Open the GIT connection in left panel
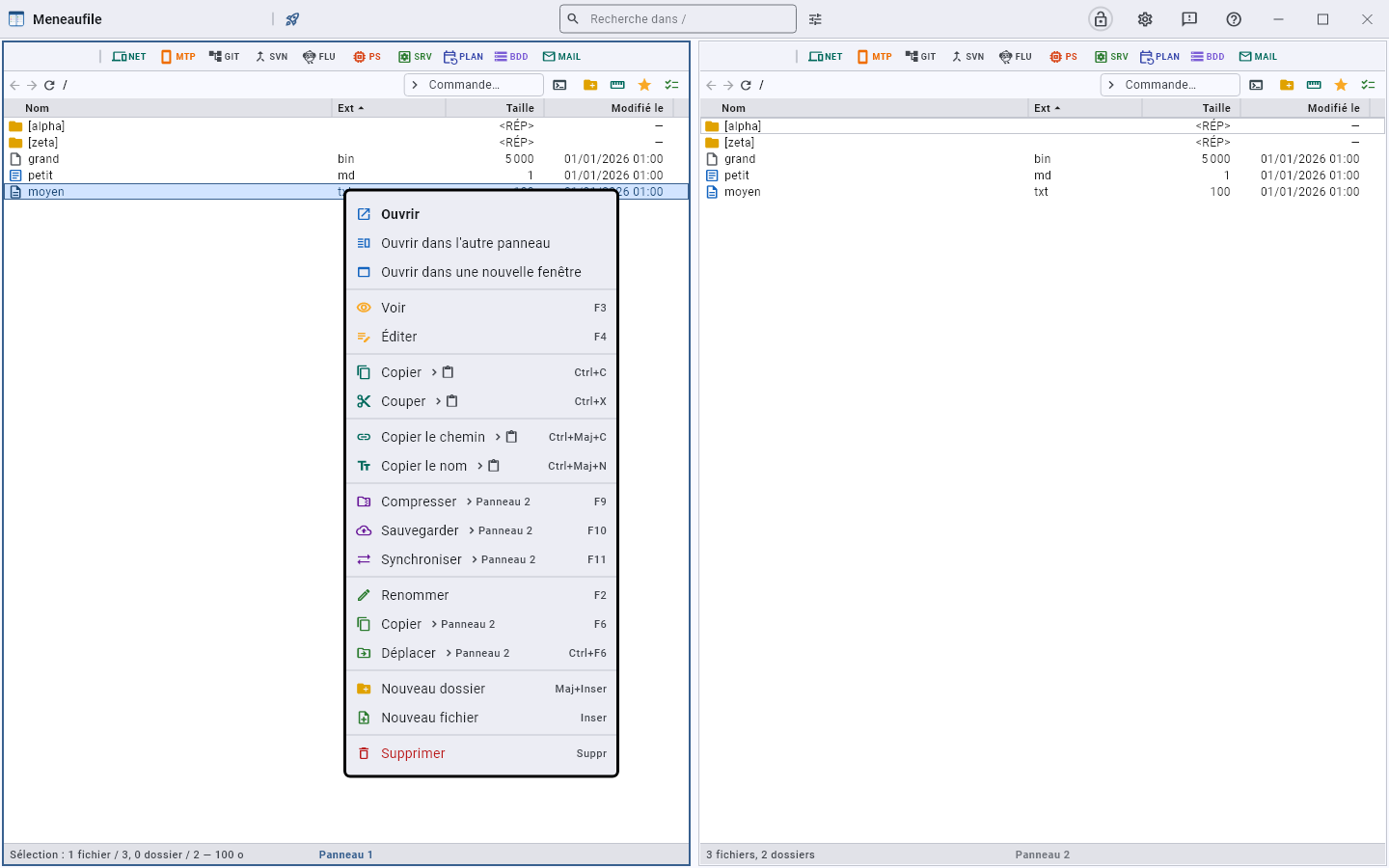Screen dimensions: 1389x868 tap(224, 57)
